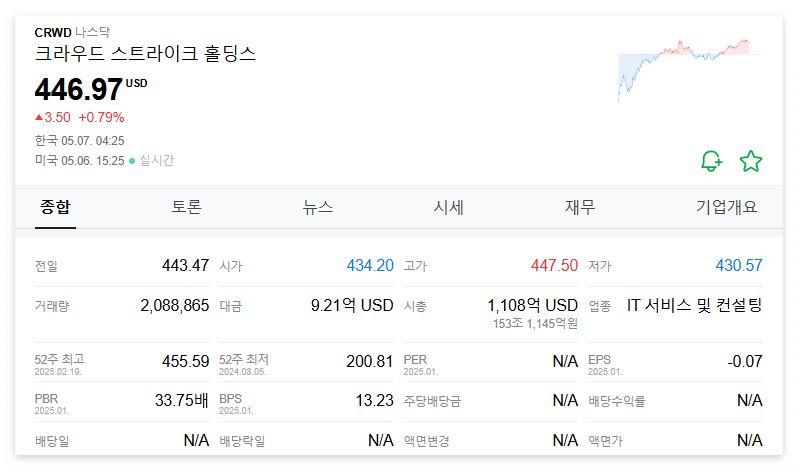Open the 재무 tab
Screen dimensions: 798x470
(x=580, y=207)
